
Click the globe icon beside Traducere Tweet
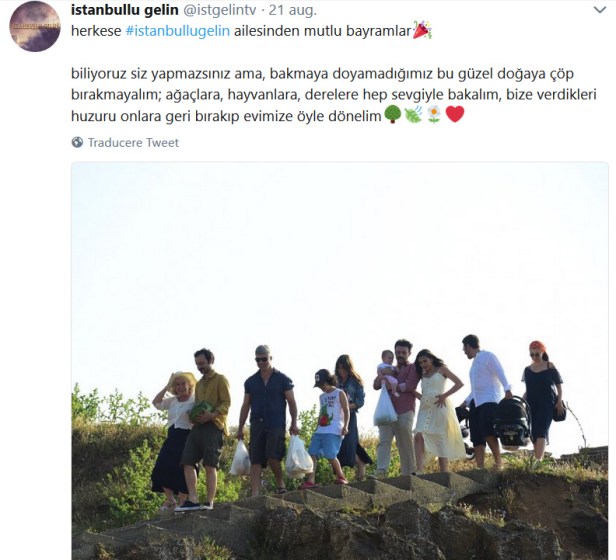[77, 142]
